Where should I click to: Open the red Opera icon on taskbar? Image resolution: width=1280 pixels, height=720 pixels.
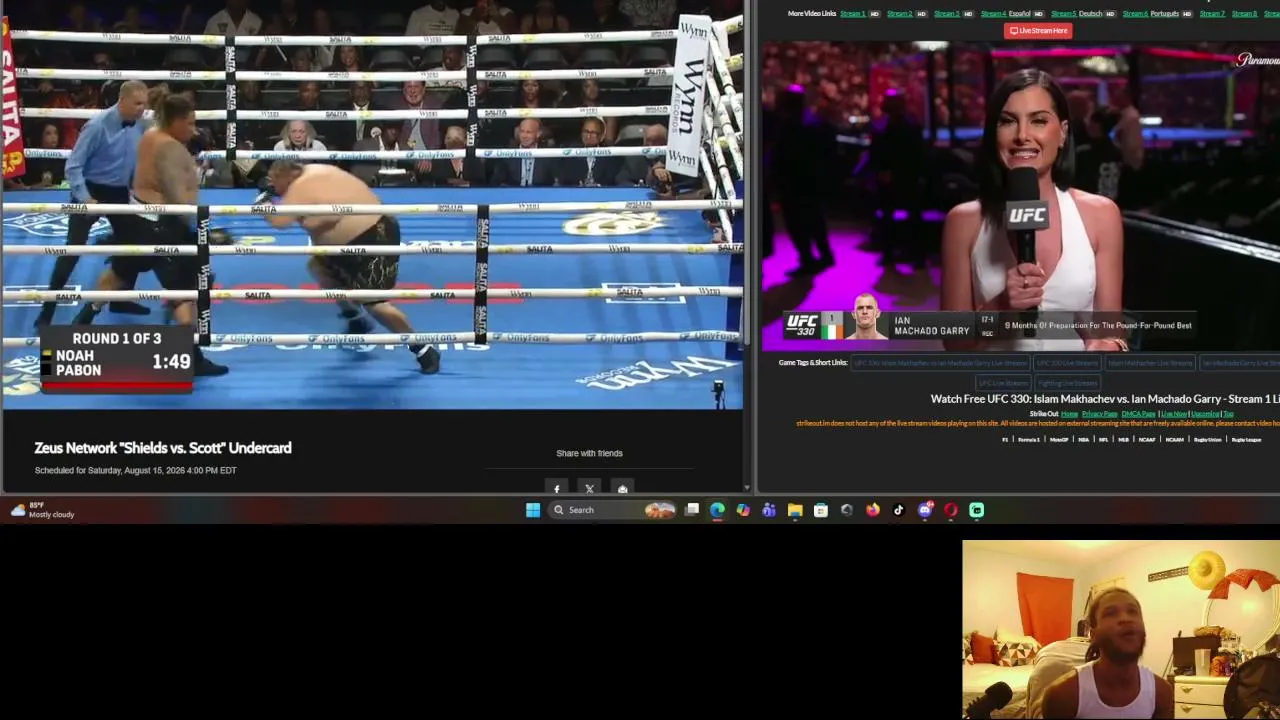(x=951, y=510)
